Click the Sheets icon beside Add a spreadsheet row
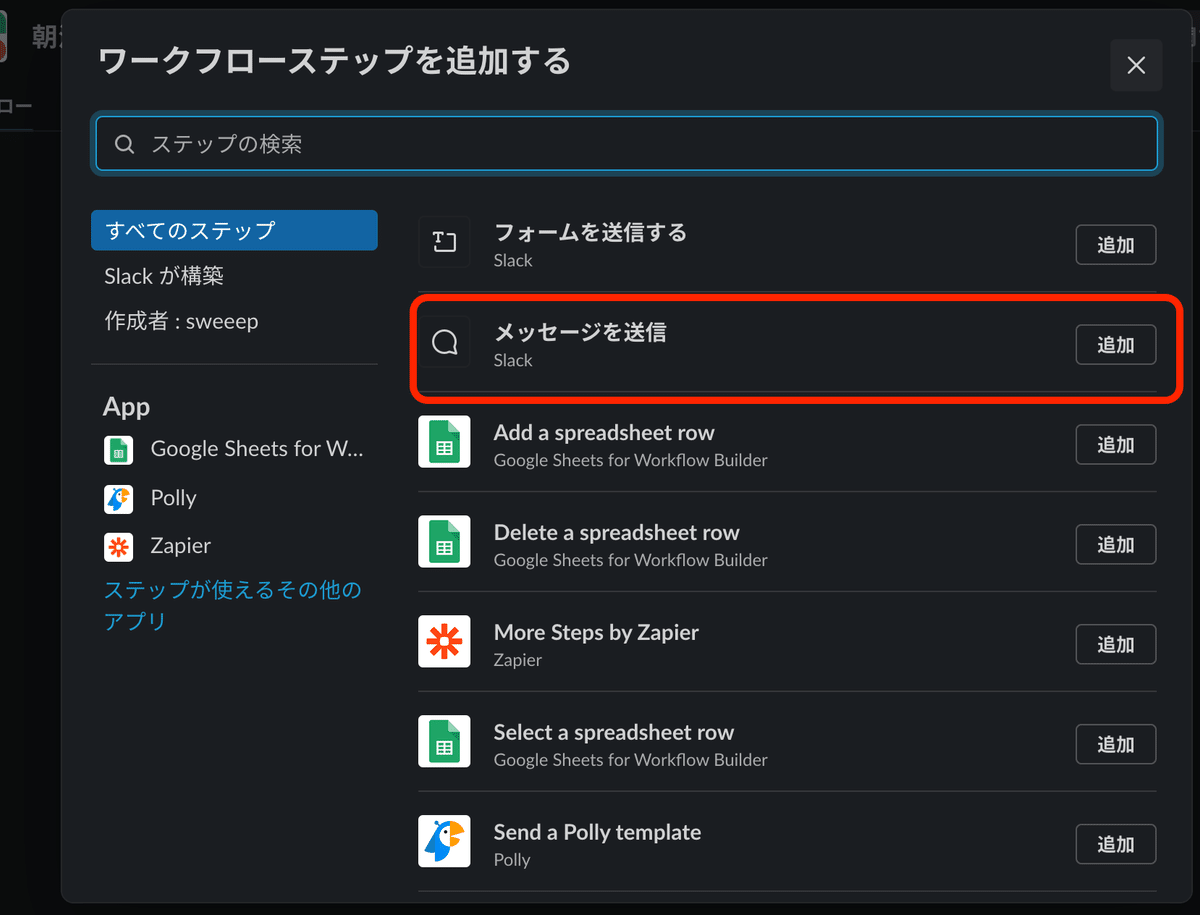The width and height of the screenshot is (1200, 915). (444, 443)
